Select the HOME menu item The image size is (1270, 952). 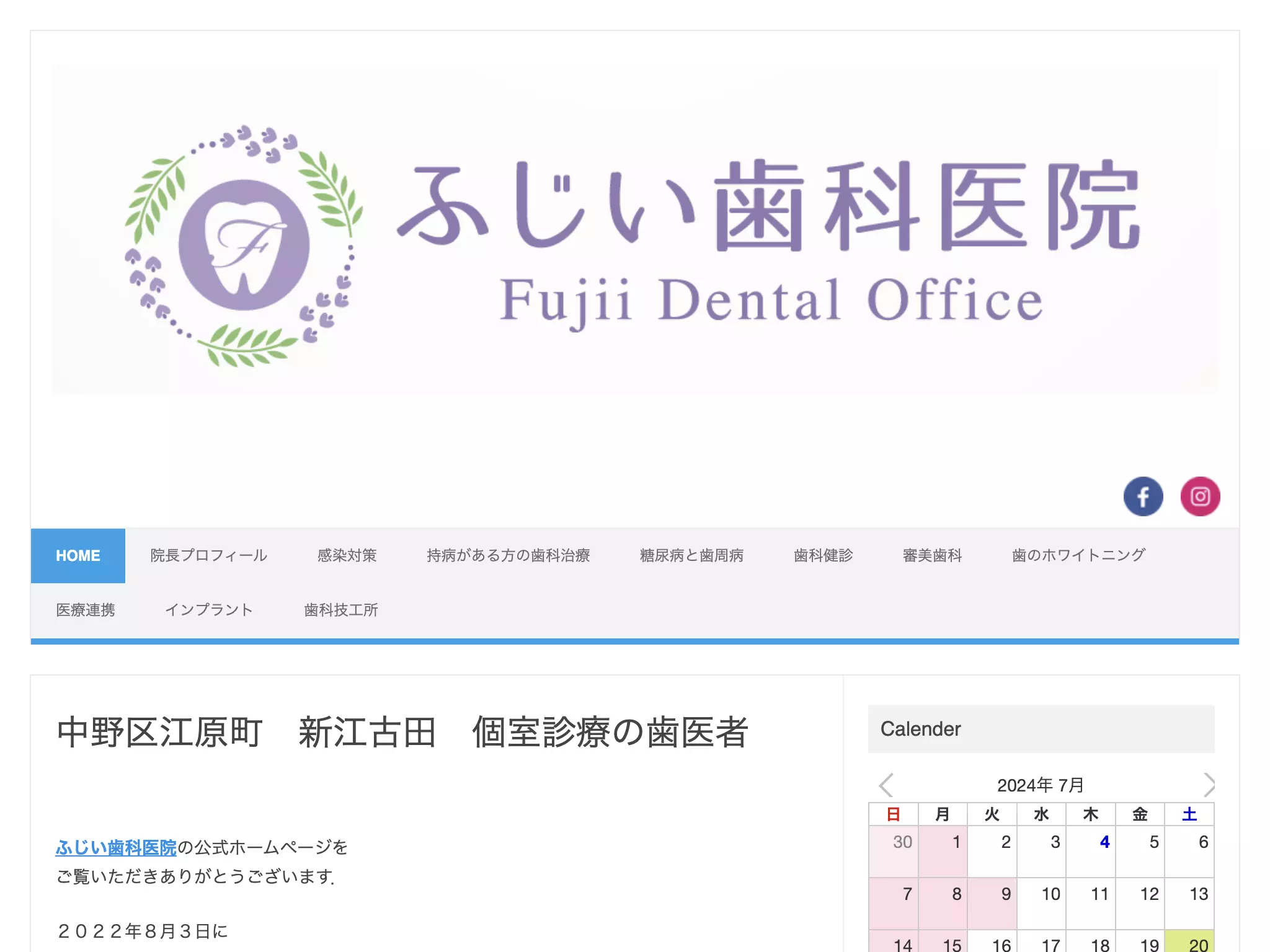(x=78, y=555)
